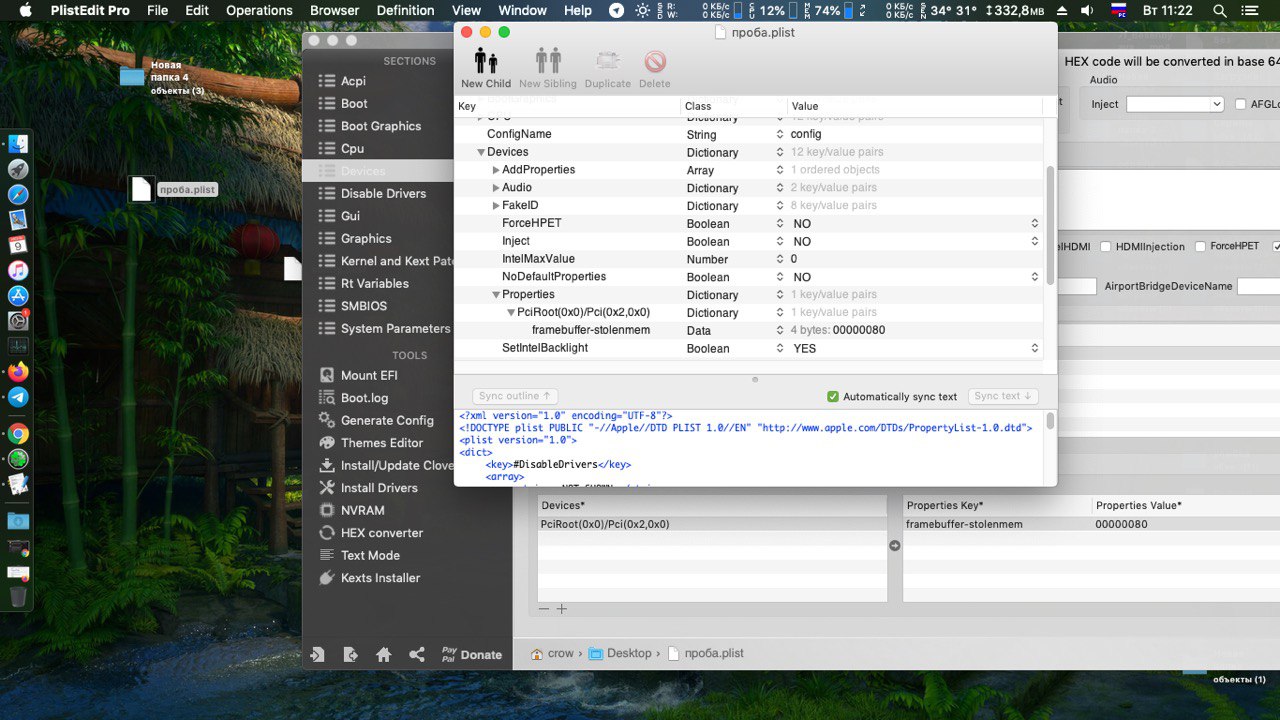Open the Browser menu

[x=335, y=10]
